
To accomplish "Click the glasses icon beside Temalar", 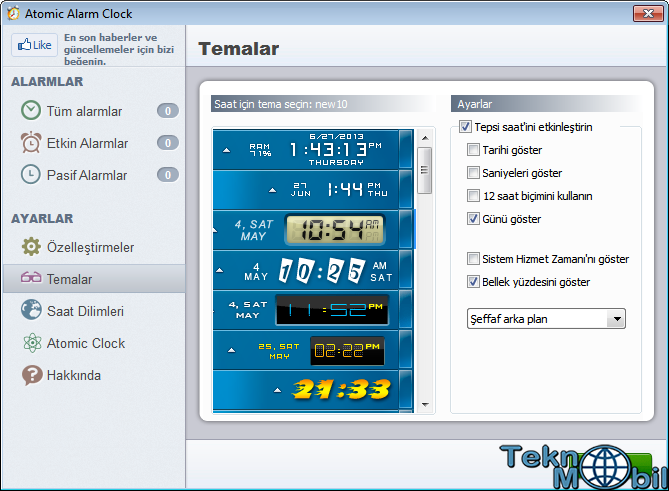I will pyautogui.click(x=31, y=278).
